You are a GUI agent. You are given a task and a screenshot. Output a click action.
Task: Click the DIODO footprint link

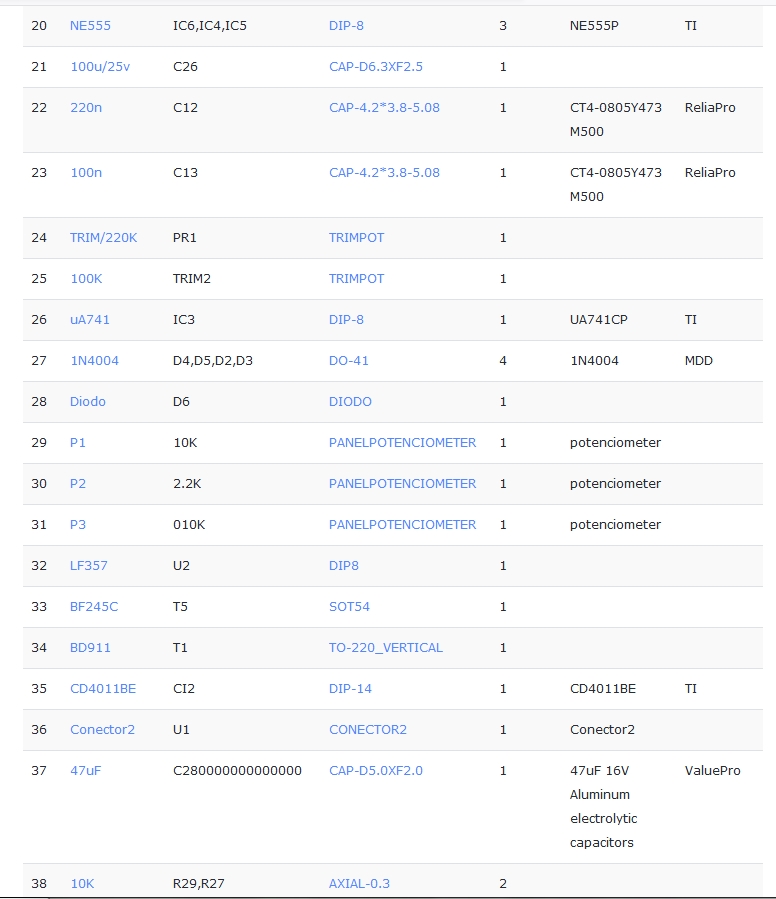[350, 402]
